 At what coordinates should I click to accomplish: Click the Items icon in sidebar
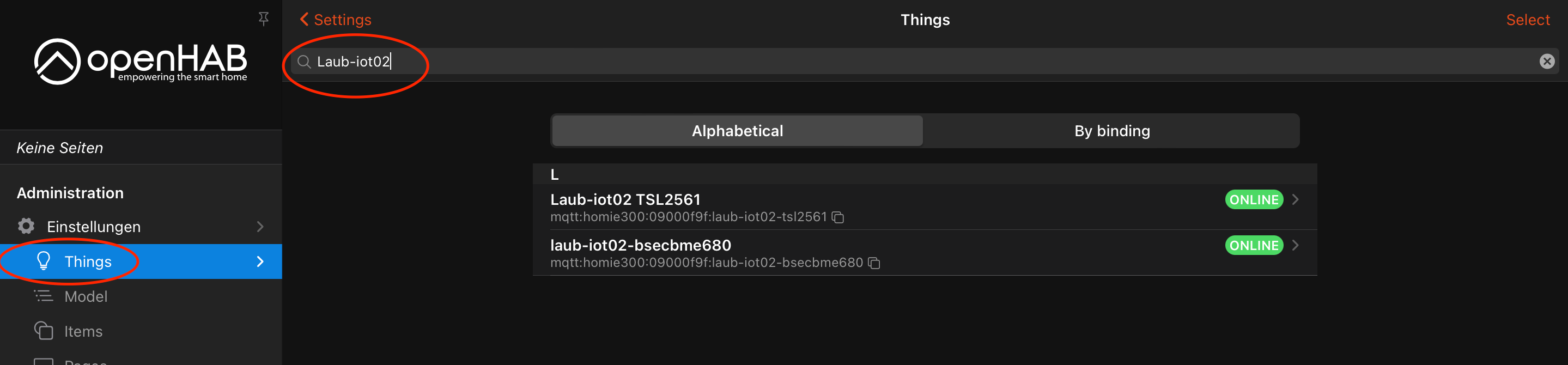click(x=44, y=331)
